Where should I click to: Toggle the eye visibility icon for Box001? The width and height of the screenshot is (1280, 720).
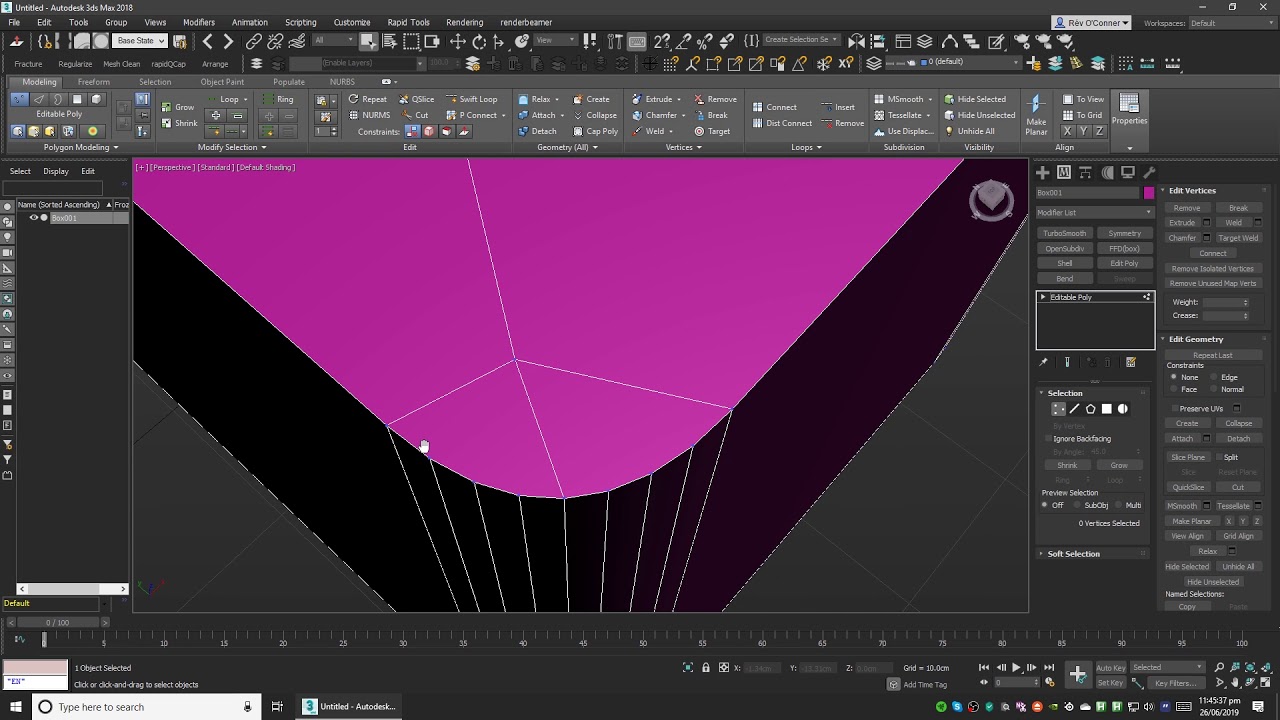tap(33, 218)
